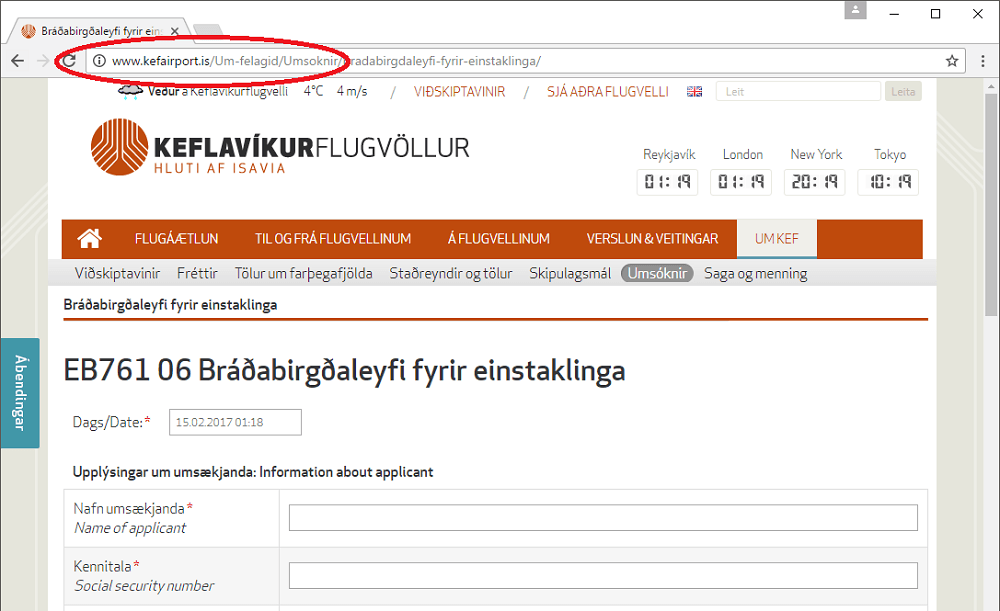Open the Skipulagsmál link
Screen dimensions: 1000x611
[x=570, y=274]
